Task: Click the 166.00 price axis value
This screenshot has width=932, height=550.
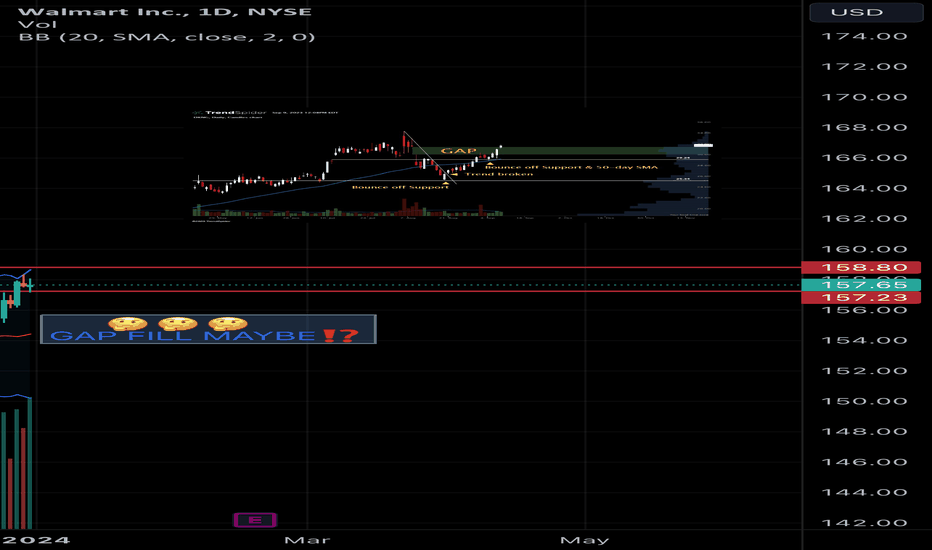Action: tap(864, 158)
